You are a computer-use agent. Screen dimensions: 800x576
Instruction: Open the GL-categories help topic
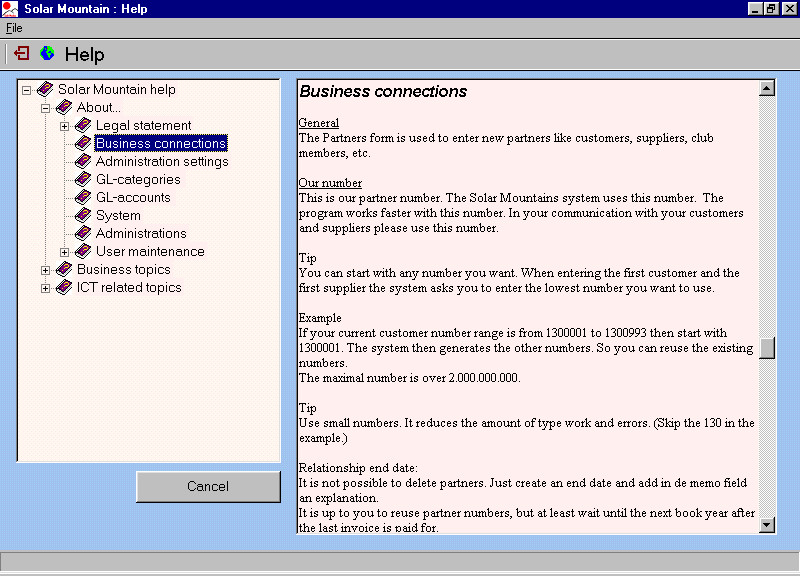(138, 180)
